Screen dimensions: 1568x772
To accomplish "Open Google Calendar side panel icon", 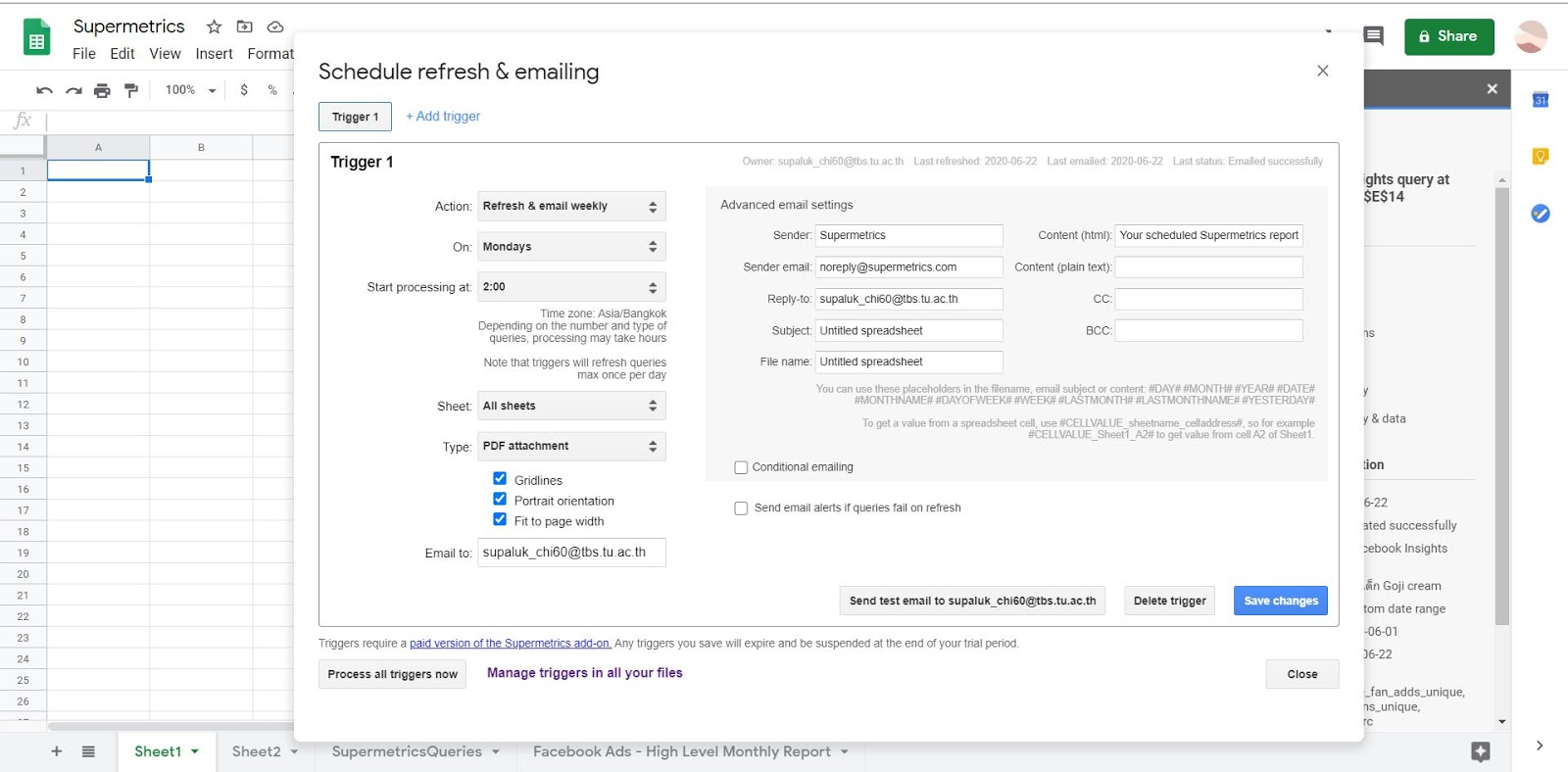I will click(1541, 100).
